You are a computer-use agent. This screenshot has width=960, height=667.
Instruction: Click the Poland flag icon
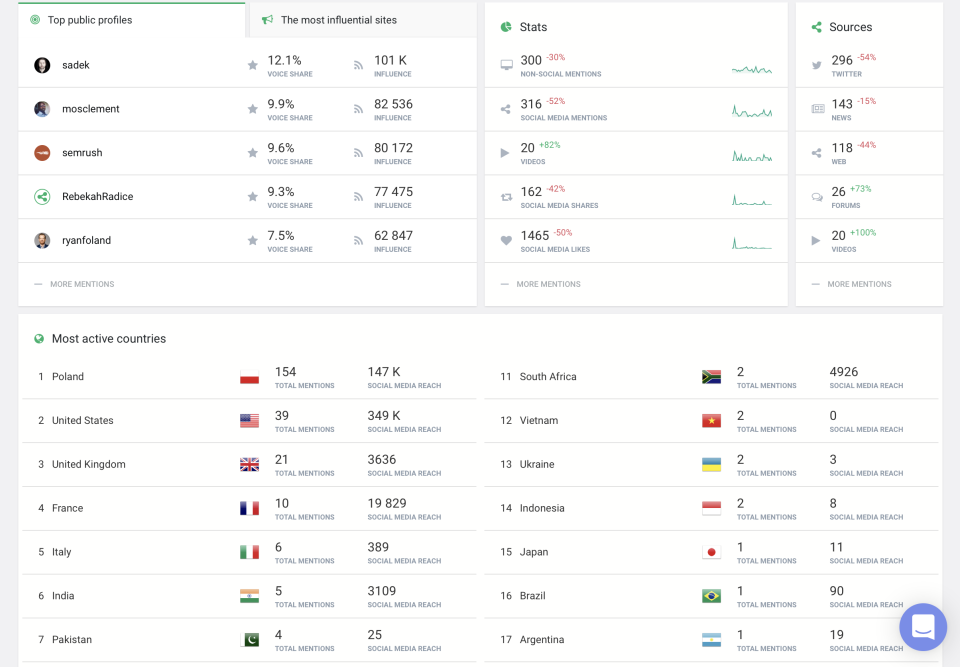click(250, 377)
